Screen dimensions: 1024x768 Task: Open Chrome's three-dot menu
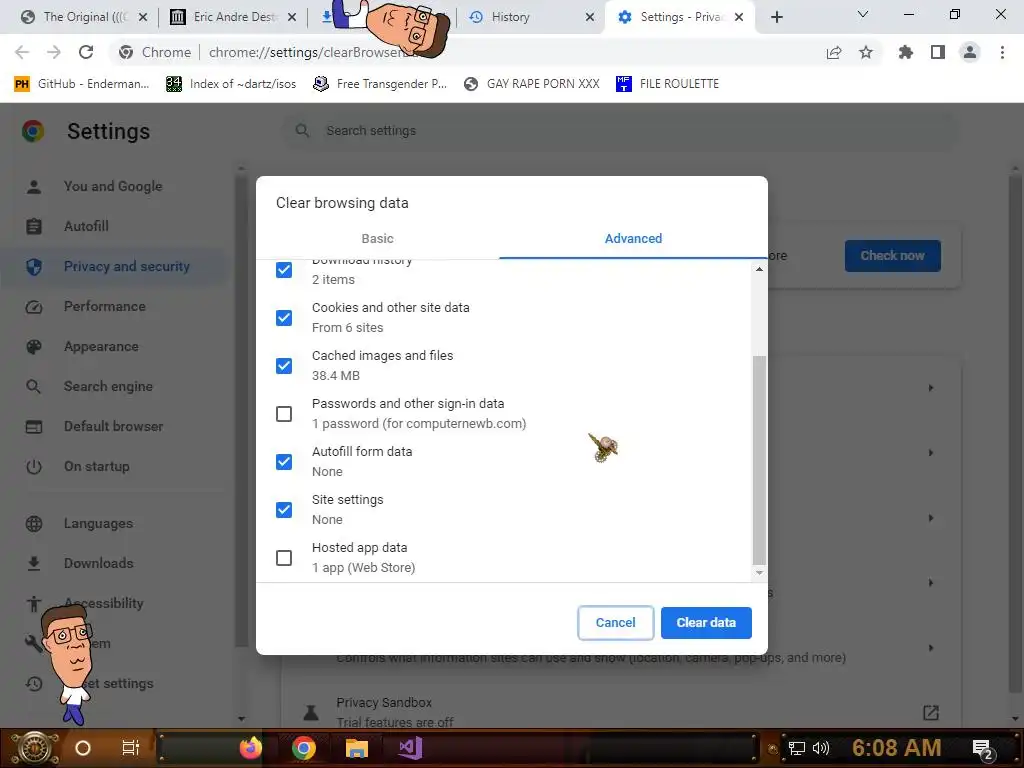point(1002,52)
